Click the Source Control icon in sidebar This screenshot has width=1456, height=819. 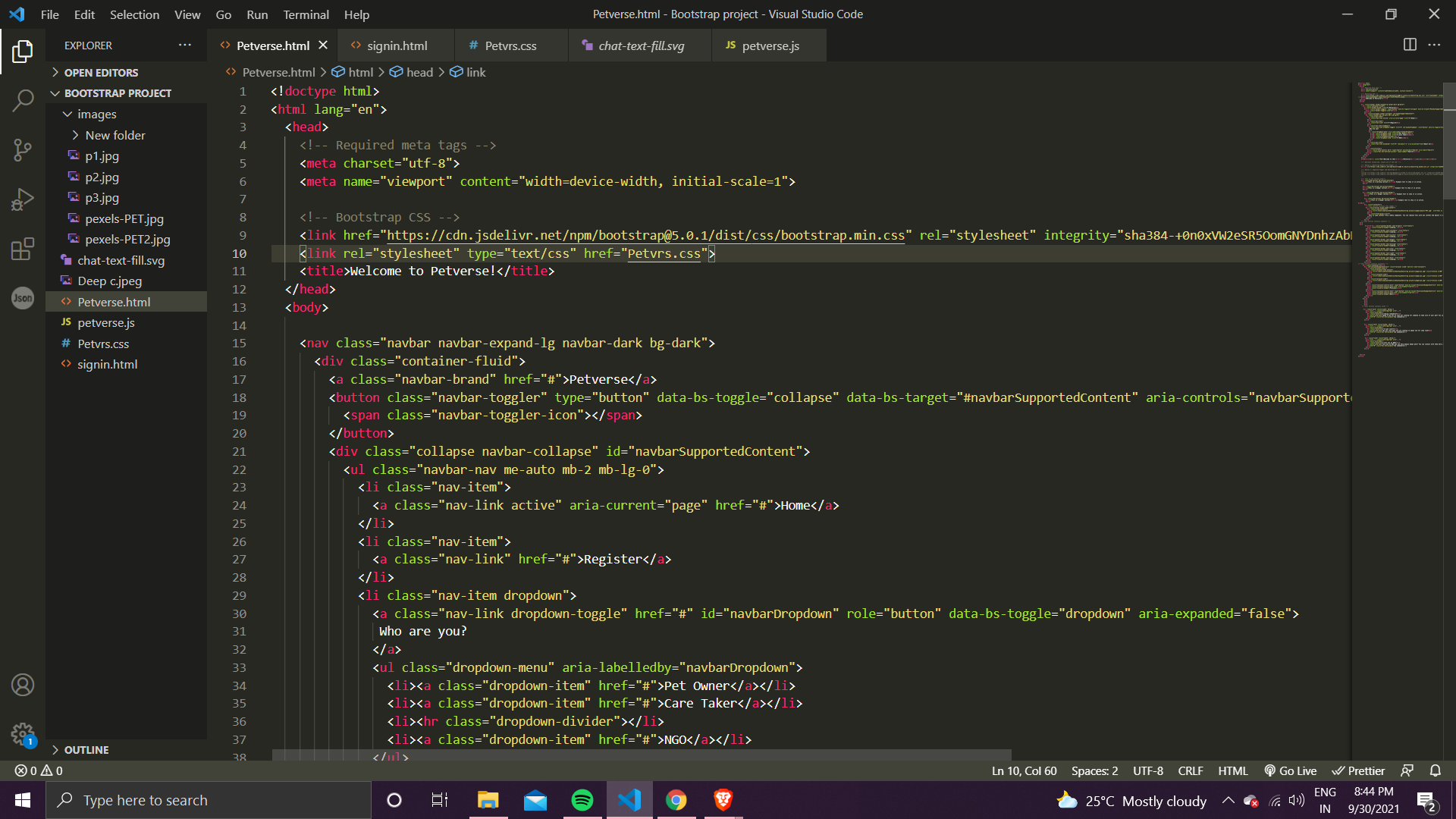[x=22, y=148]
